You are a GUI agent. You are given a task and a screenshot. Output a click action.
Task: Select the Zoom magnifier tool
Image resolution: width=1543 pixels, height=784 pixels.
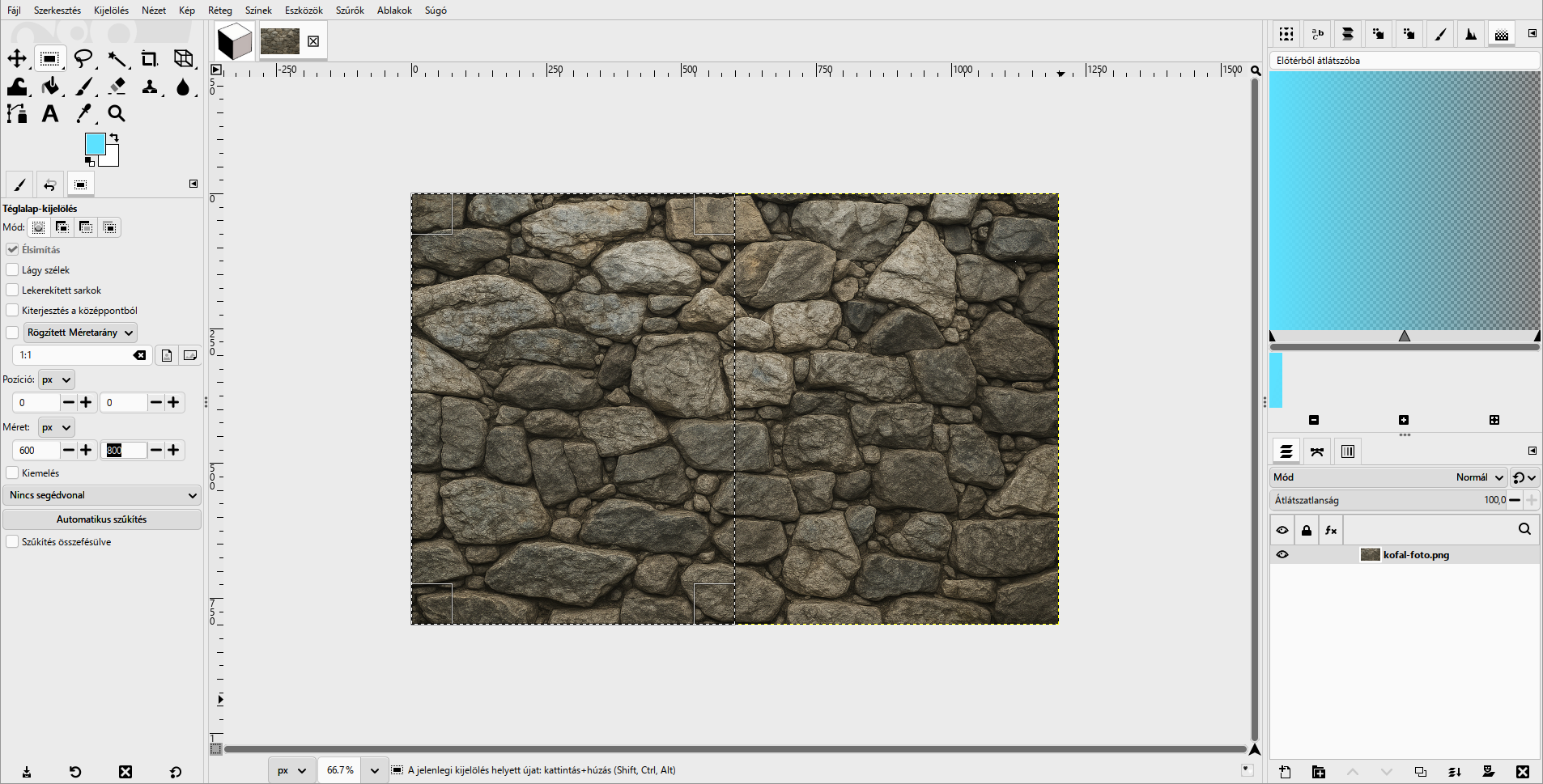[x=117, y=114]
